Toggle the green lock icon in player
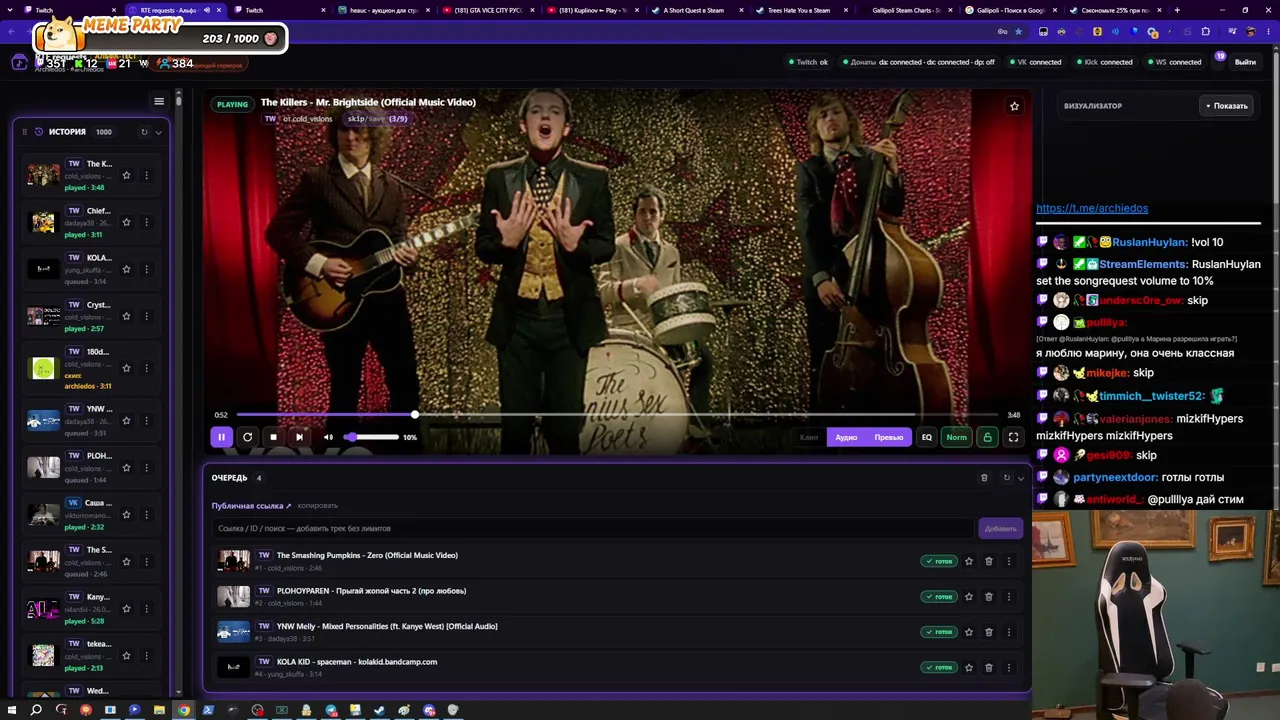 (x=987, y=437)
